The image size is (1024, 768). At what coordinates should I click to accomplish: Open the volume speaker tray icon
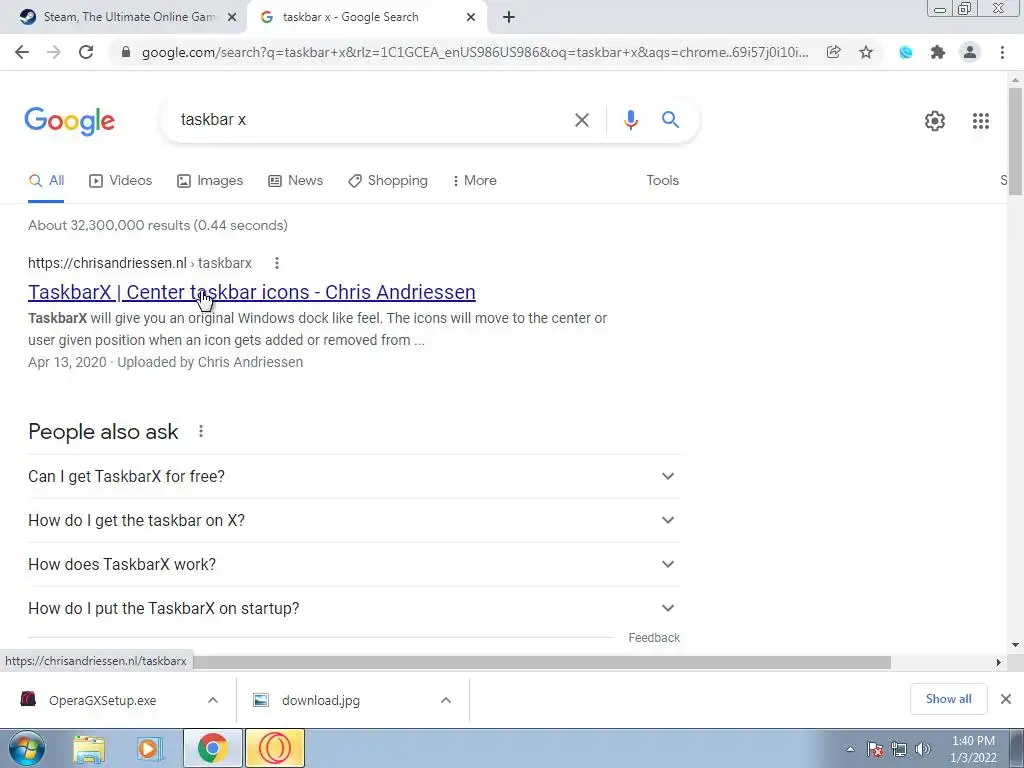[x=923, y=749]
